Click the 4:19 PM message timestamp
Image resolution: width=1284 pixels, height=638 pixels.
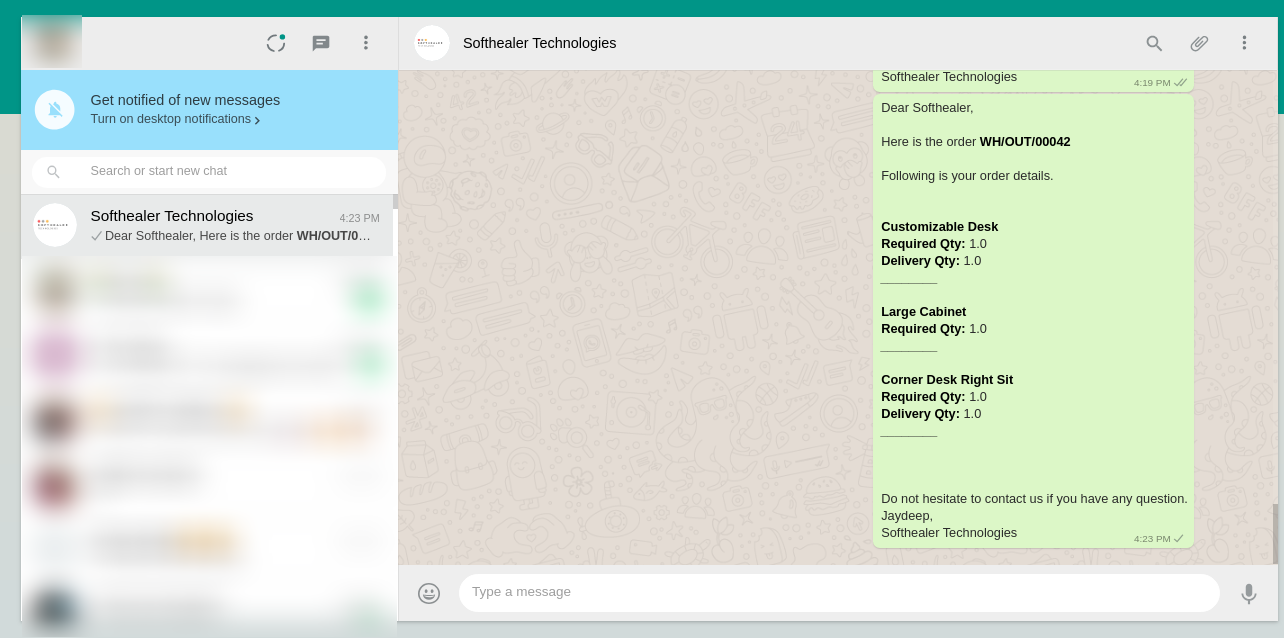[x=1152, y=83]
